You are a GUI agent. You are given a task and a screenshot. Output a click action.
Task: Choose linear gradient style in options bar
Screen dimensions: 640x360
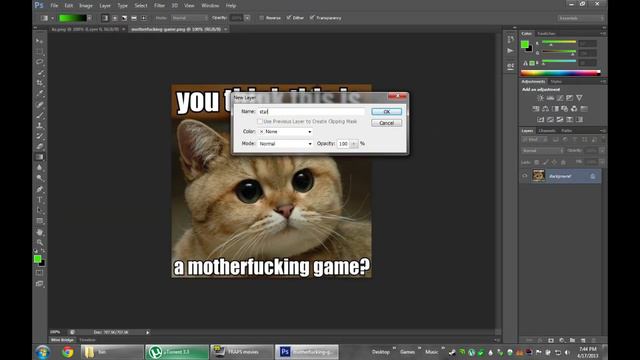pos(105,18)
